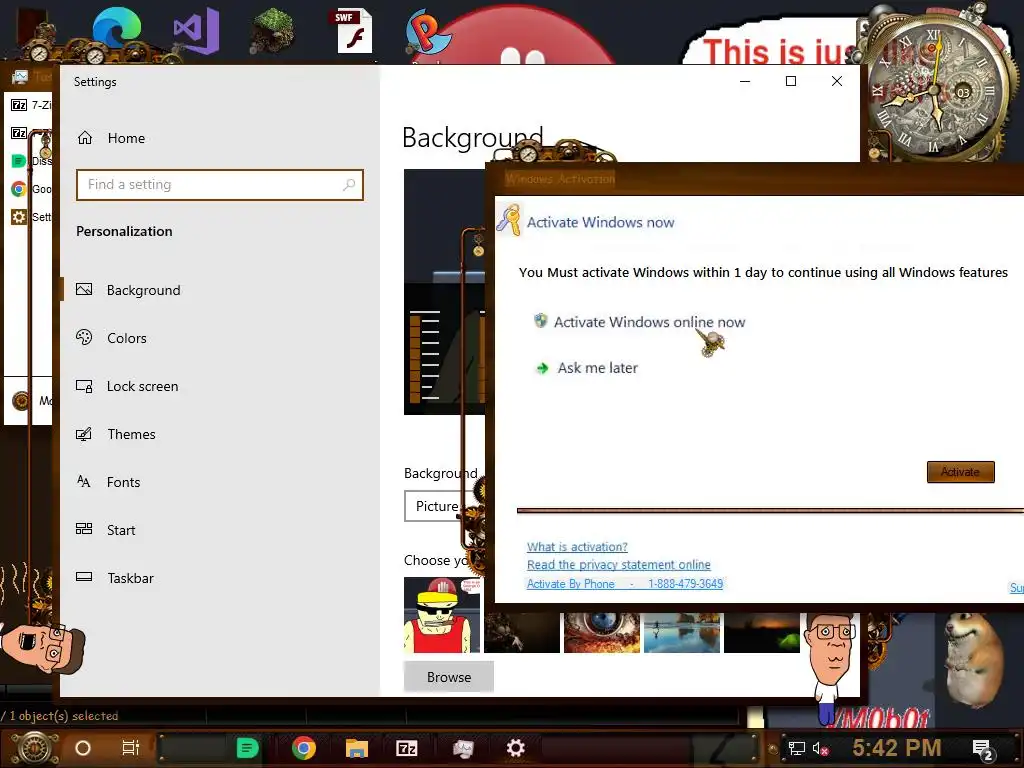This screenshot has height=768, width=1024.
Task: Click the Browse button
Action: [x=449, y=677]
